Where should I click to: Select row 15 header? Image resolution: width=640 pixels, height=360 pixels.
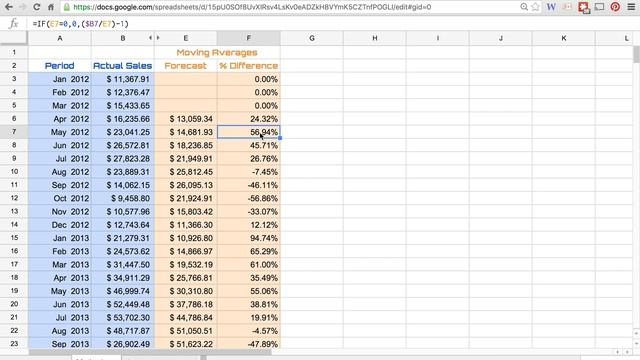coord(14,238)
